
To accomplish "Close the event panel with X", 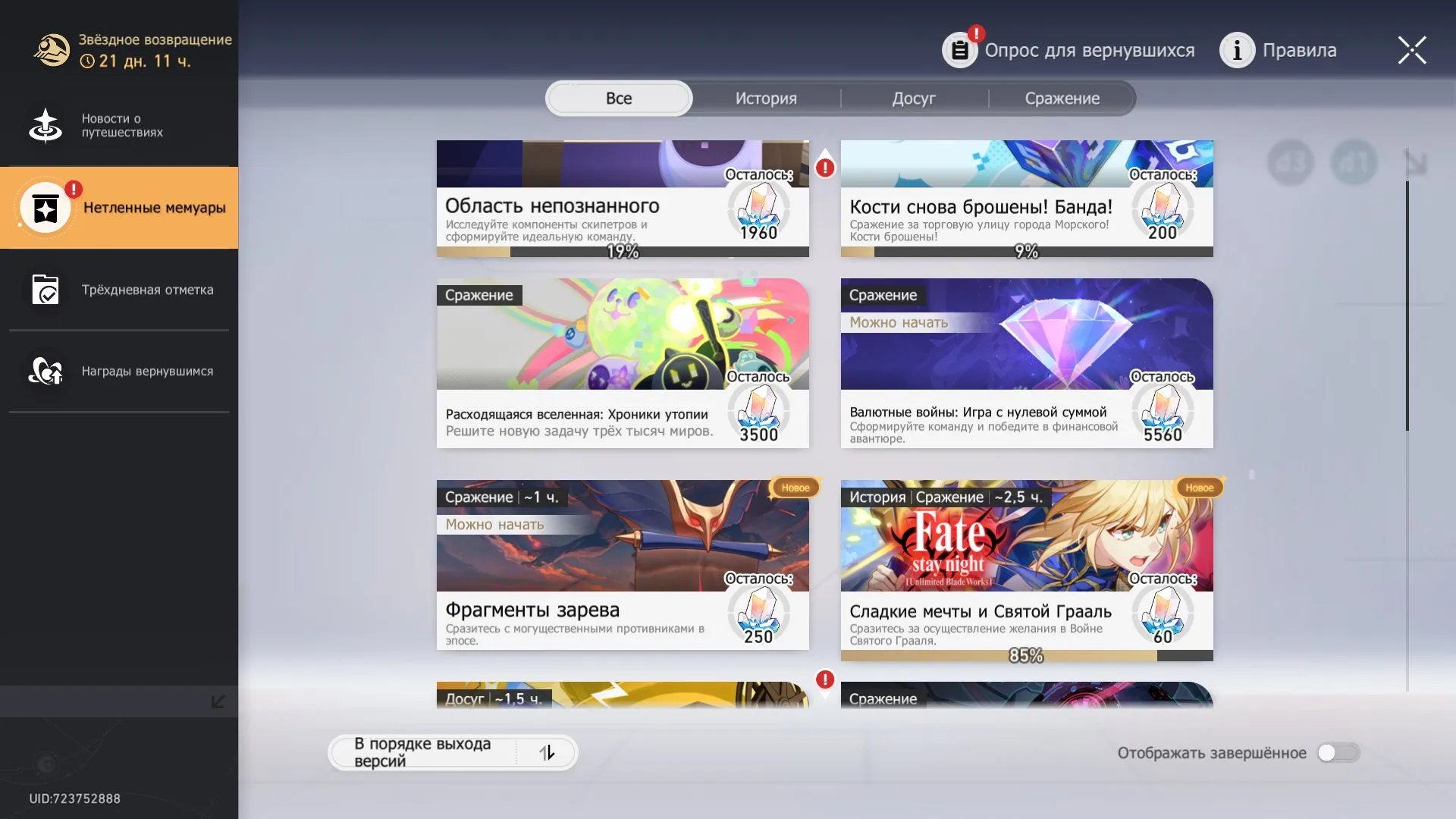I will pyautogui.click(x=1412, y=50).
